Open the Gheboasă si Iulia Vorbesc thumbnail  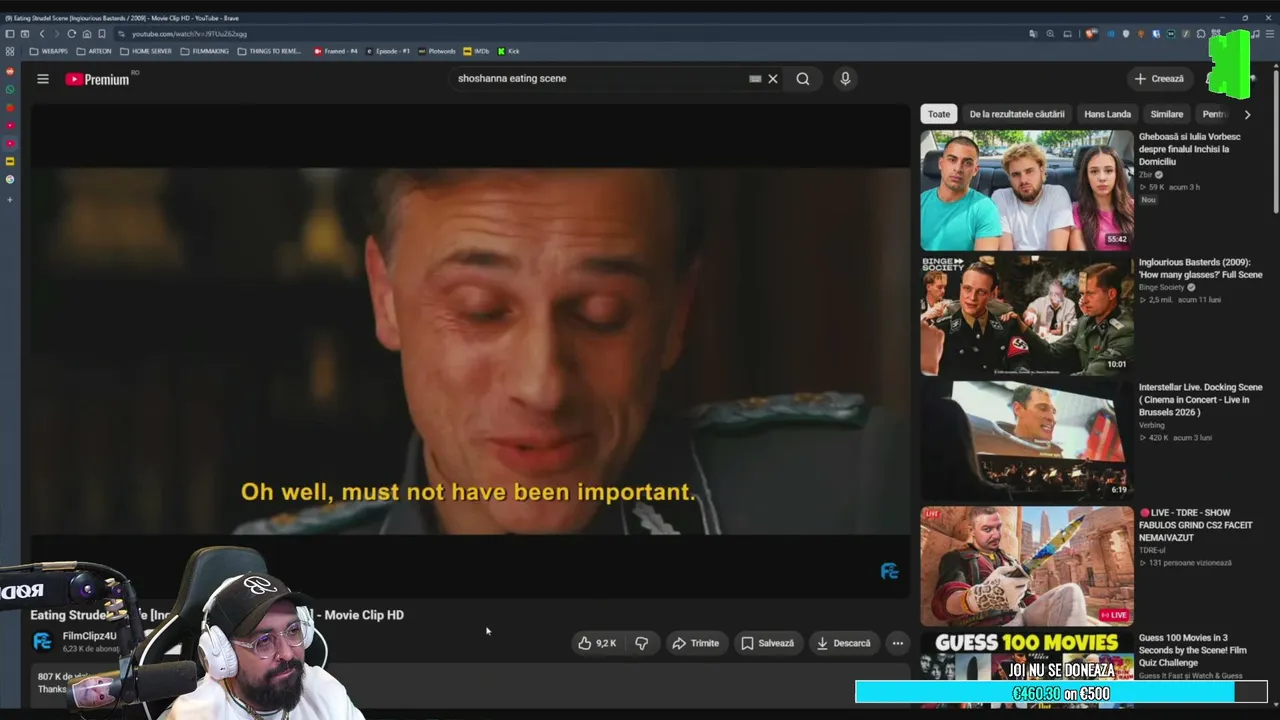(1027, 190)
